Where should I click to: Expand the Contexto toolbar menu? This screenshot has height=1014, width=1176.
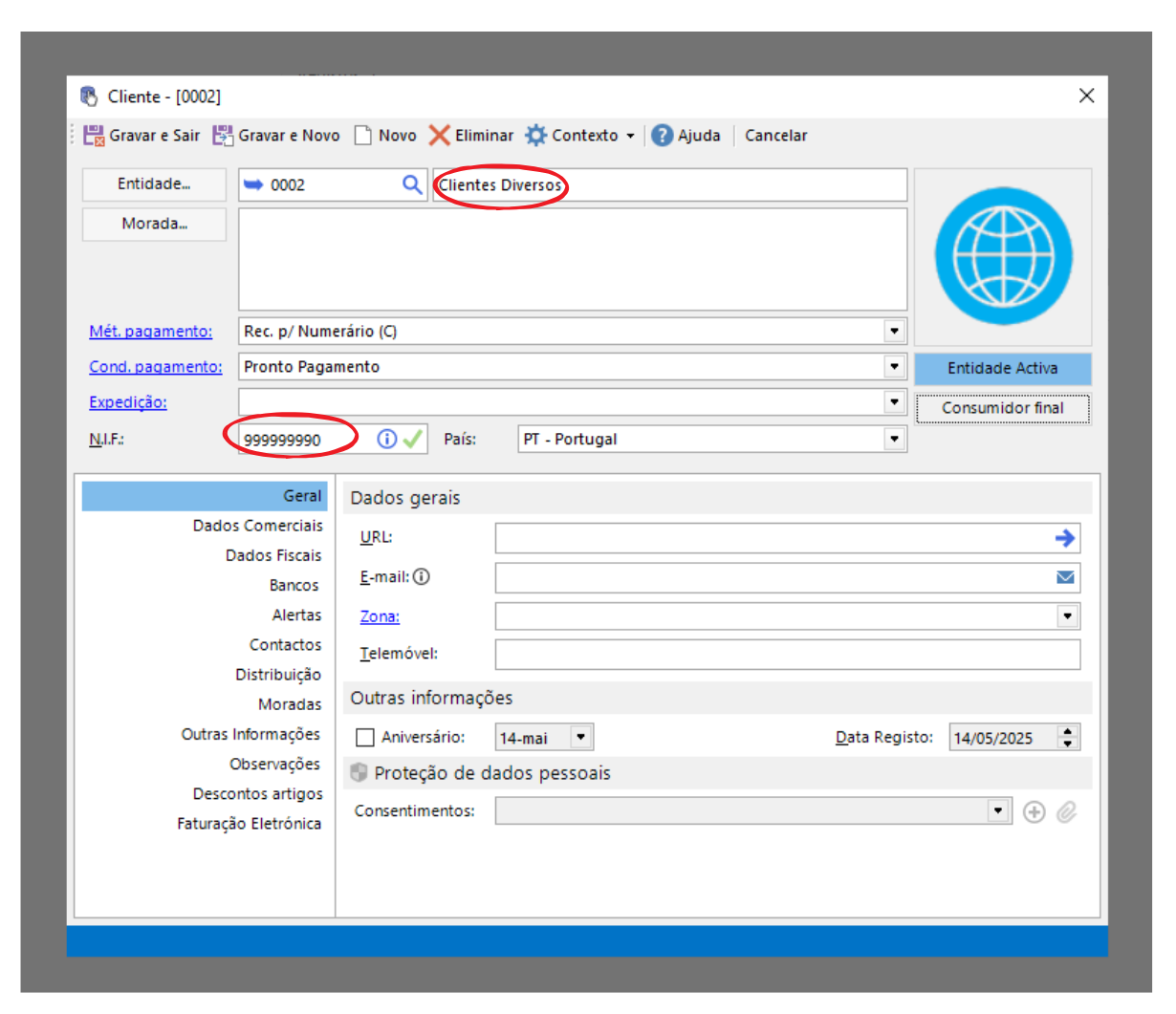coord(630,137)
